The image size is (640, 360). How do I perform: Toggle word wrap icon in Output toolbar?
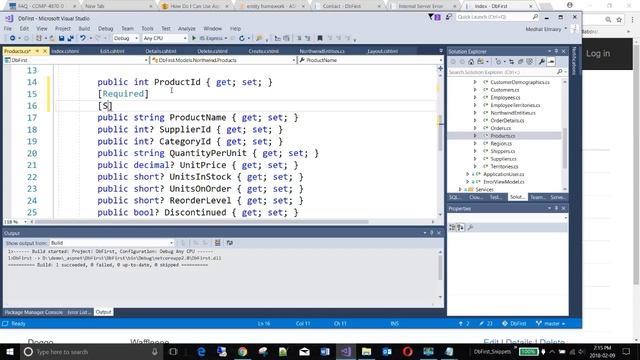(x=230, y=243)
